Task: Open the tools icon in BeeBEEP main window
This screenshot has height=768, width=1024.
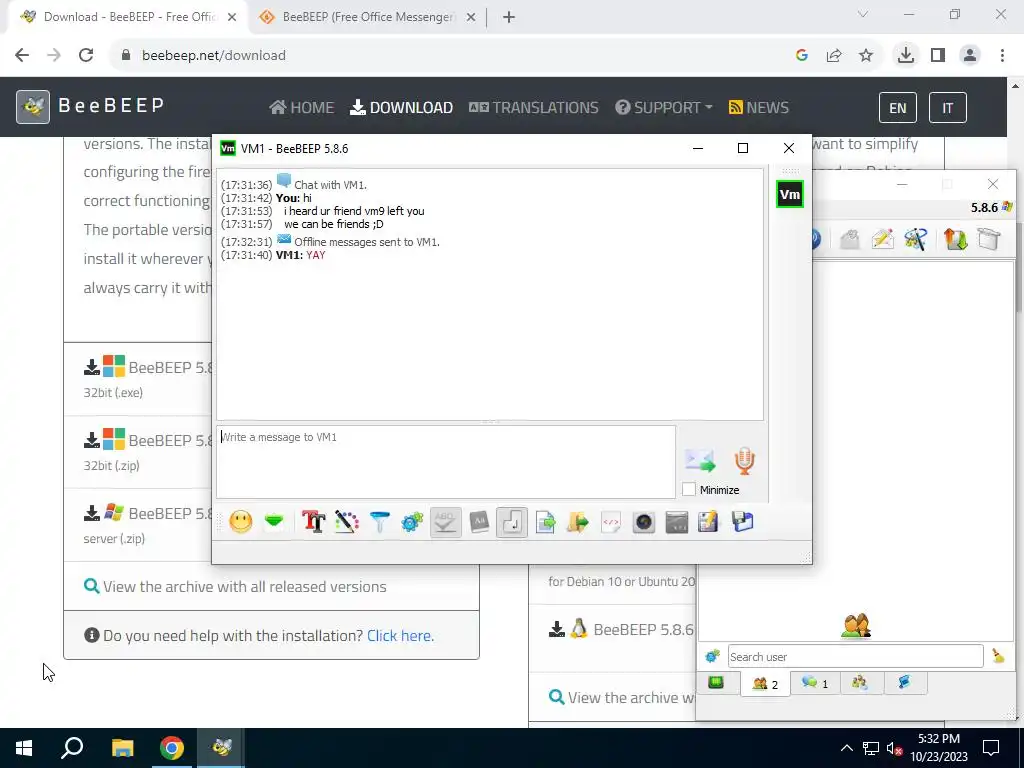Action: tap(916, 239)
